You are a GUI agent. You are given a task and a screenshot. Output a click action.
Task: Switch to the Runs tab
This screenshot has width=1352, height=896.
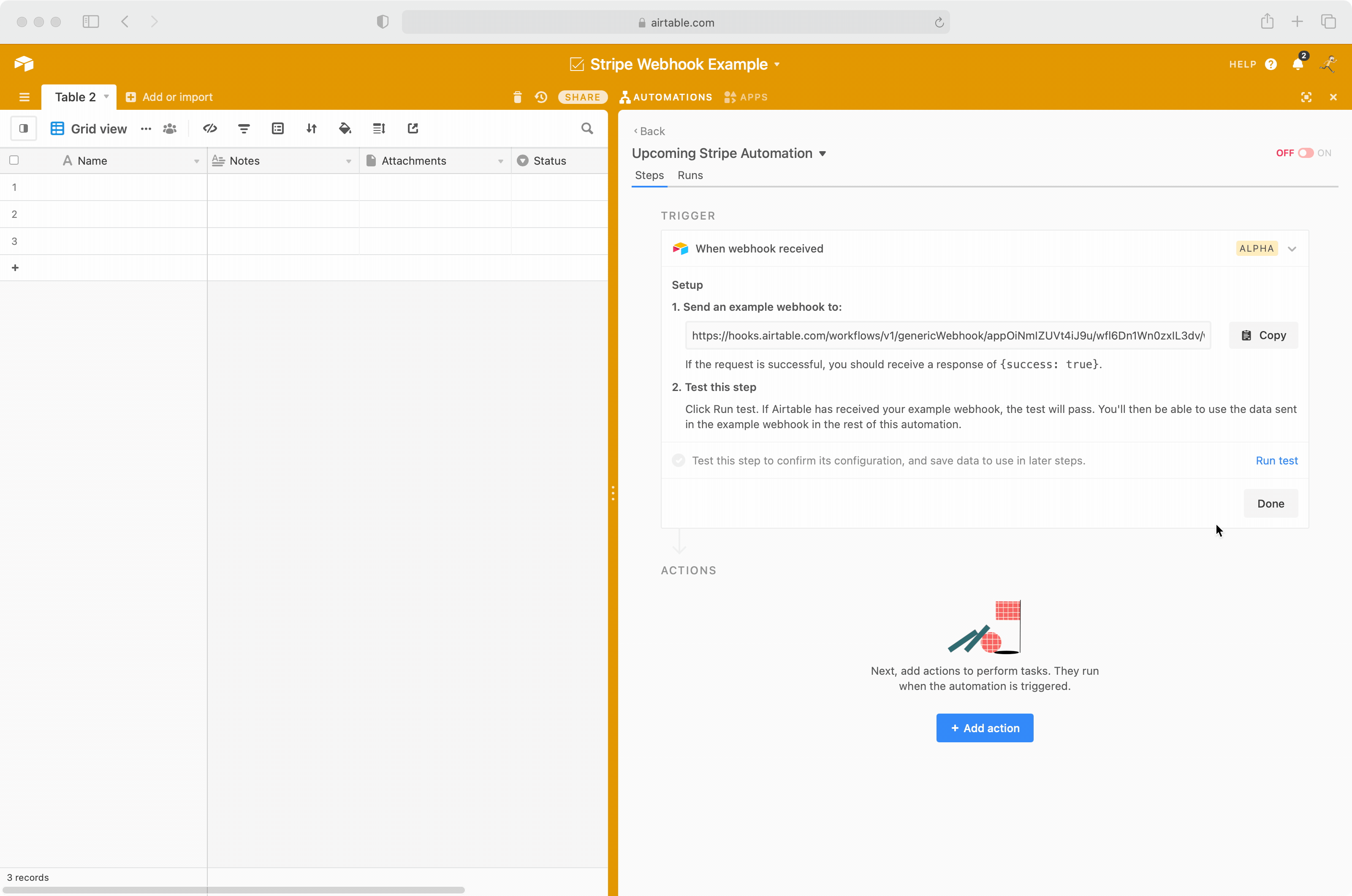tap(690, 175)
